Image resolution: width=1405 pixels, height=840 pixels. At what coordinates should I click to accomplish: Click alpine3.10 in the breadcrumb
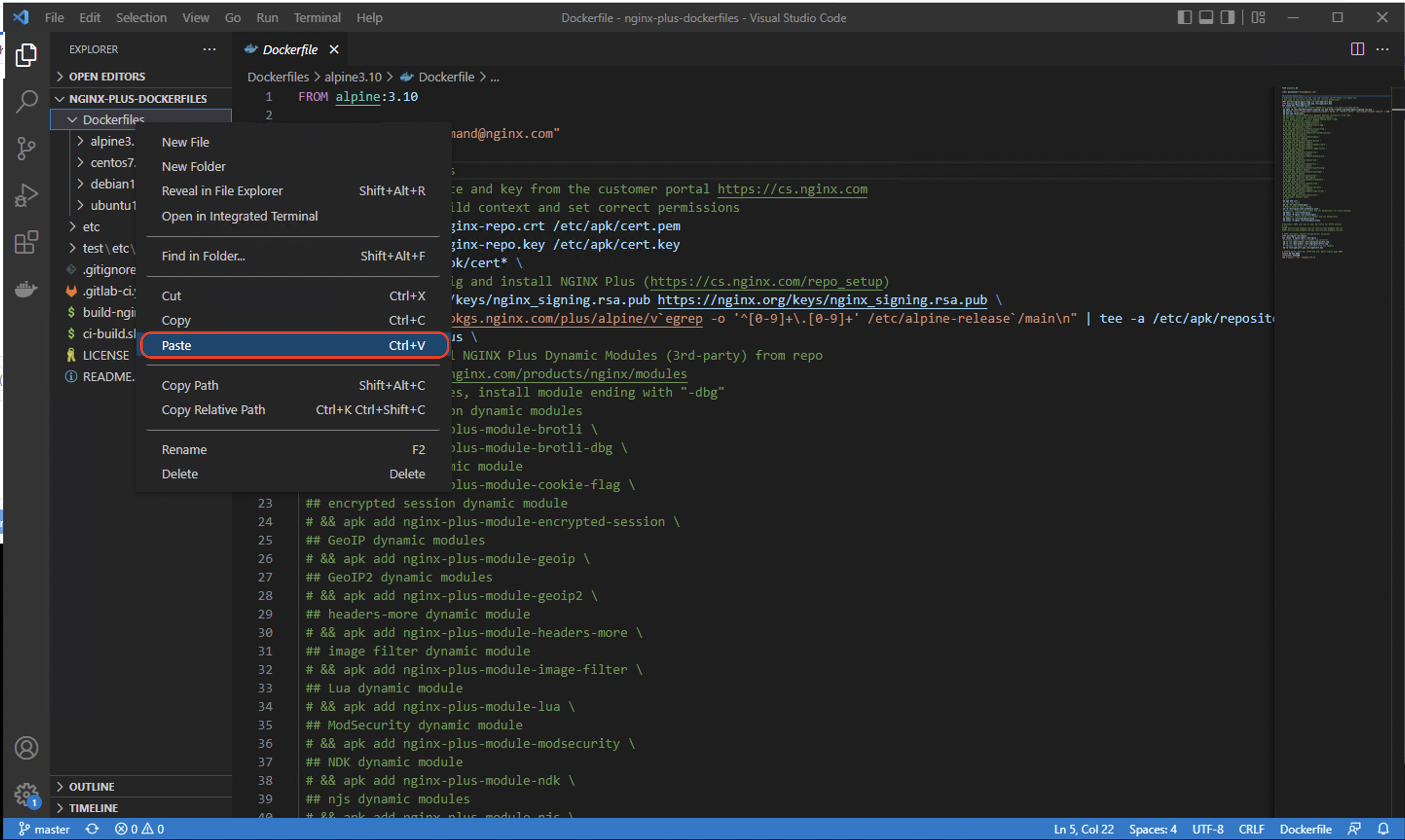click(x=352, y=77)
